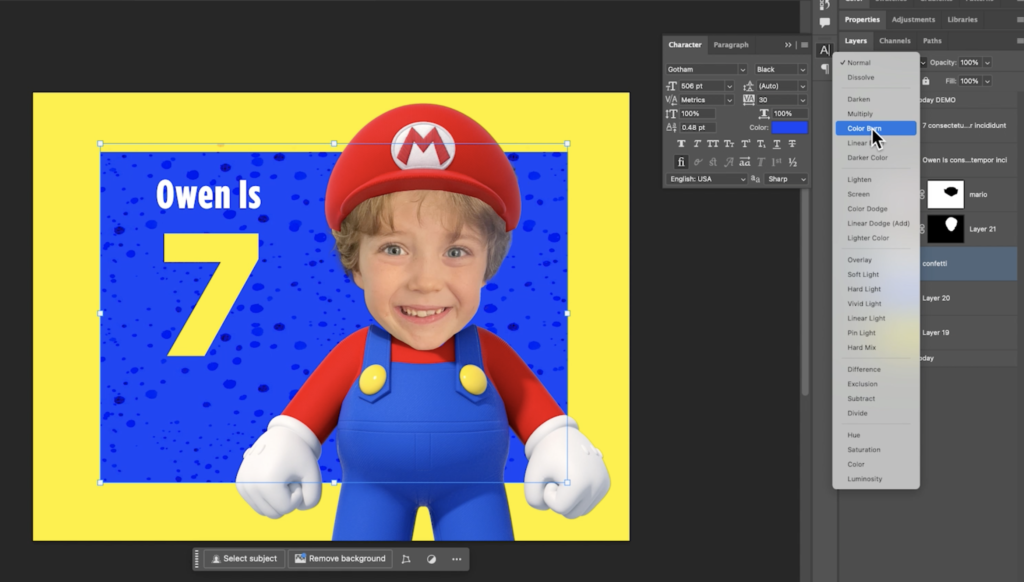Open more options in contextual task bar
The width and height of the screenshot is (1024, 582).
[x=456, y=559]
